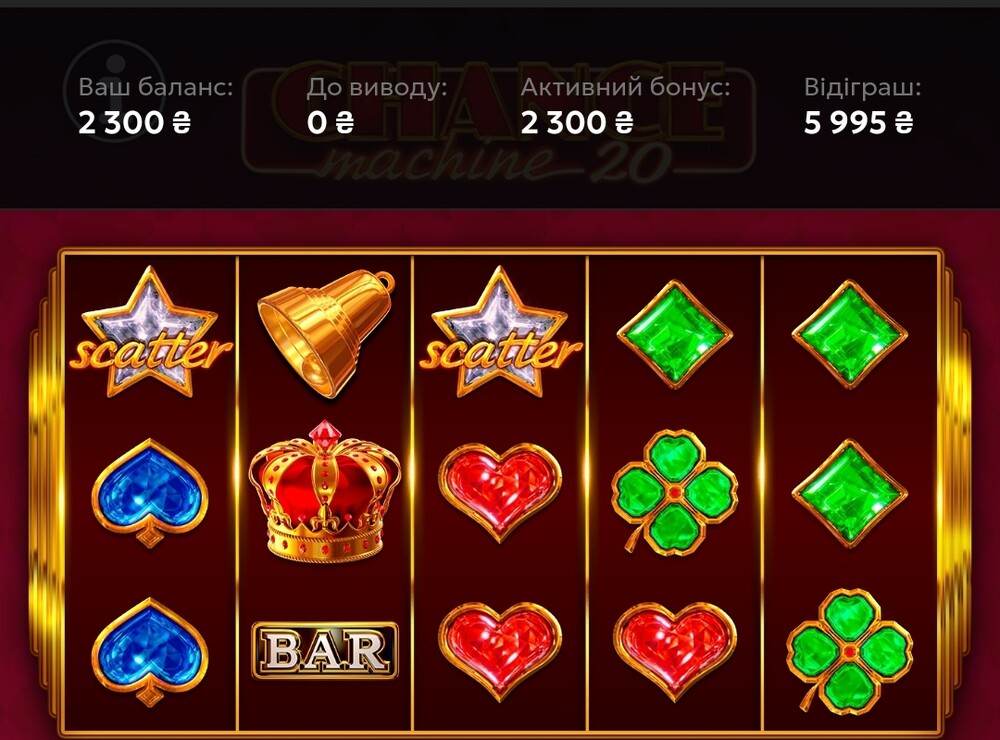Click the middle green diamond on fifth reel
The image size is (1000, 740).
(x=849, y=492)
